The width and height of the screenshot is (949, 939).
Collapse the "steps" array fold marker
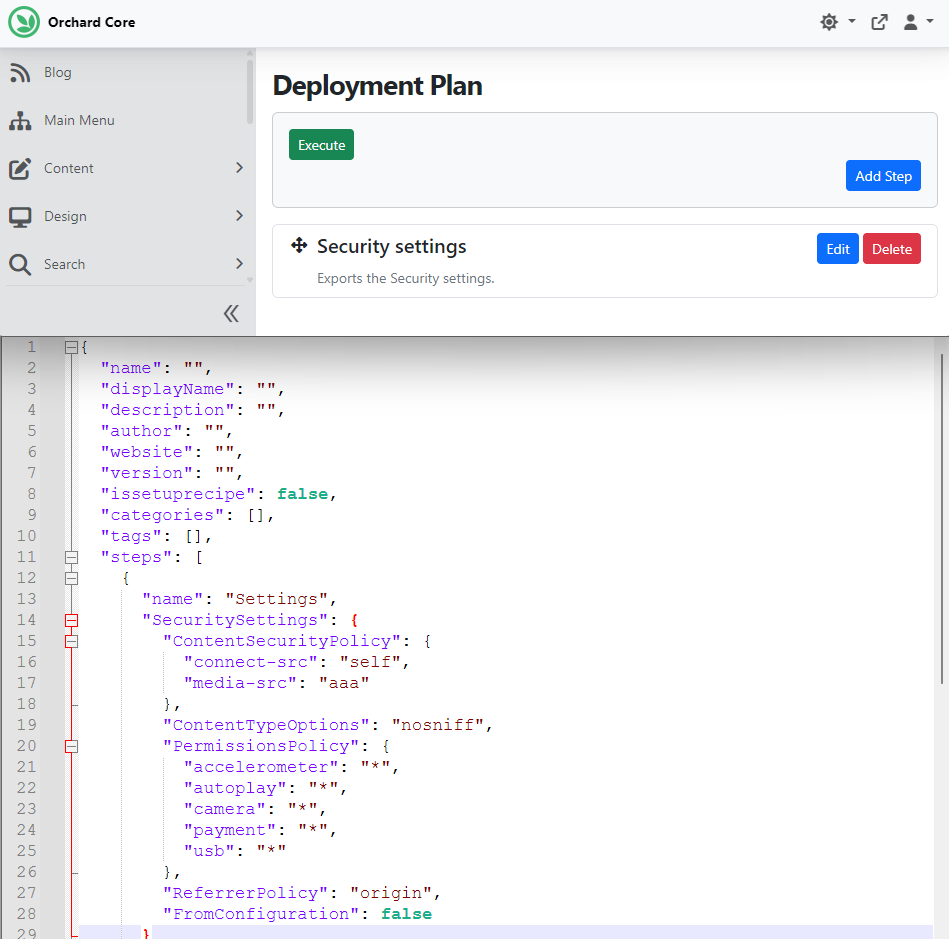71,558
